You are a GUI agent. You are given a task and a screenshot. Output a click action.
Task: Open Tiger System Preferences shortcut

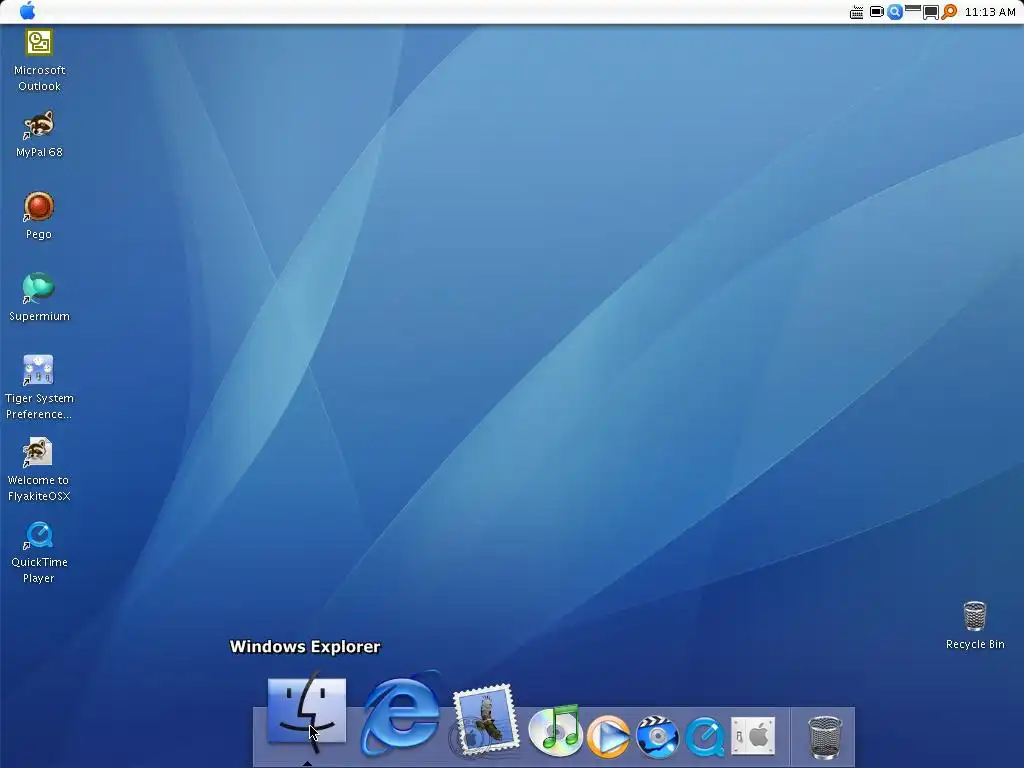(39, 388)
